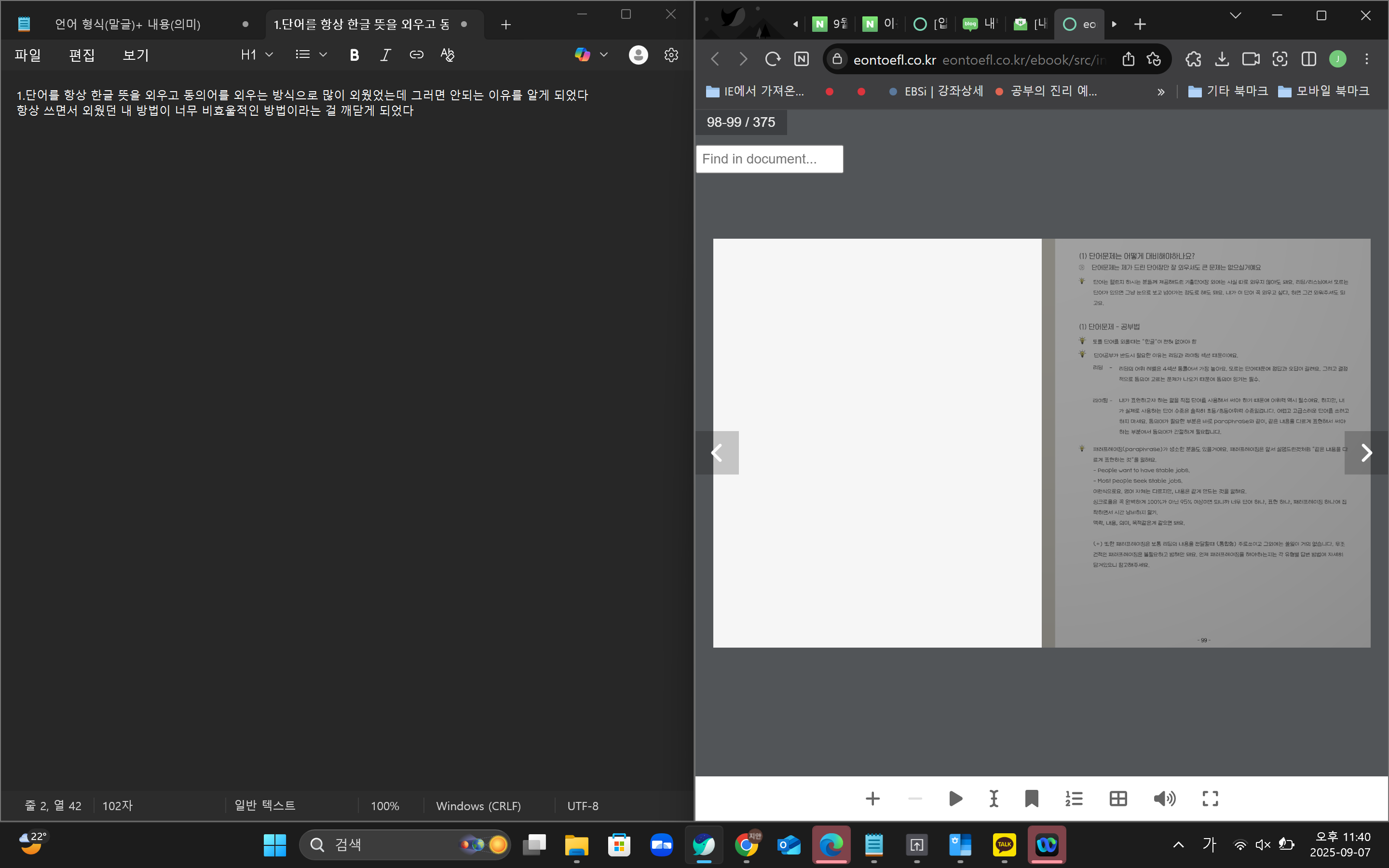
Task: Click the Find in document search field
Action: point(769,159)
